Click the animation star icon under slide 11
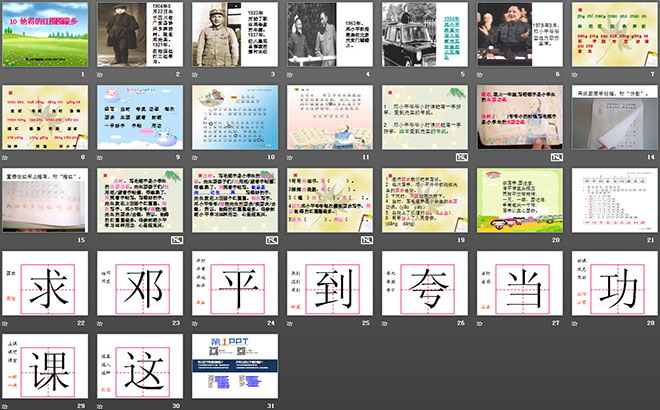 [290, 157]
